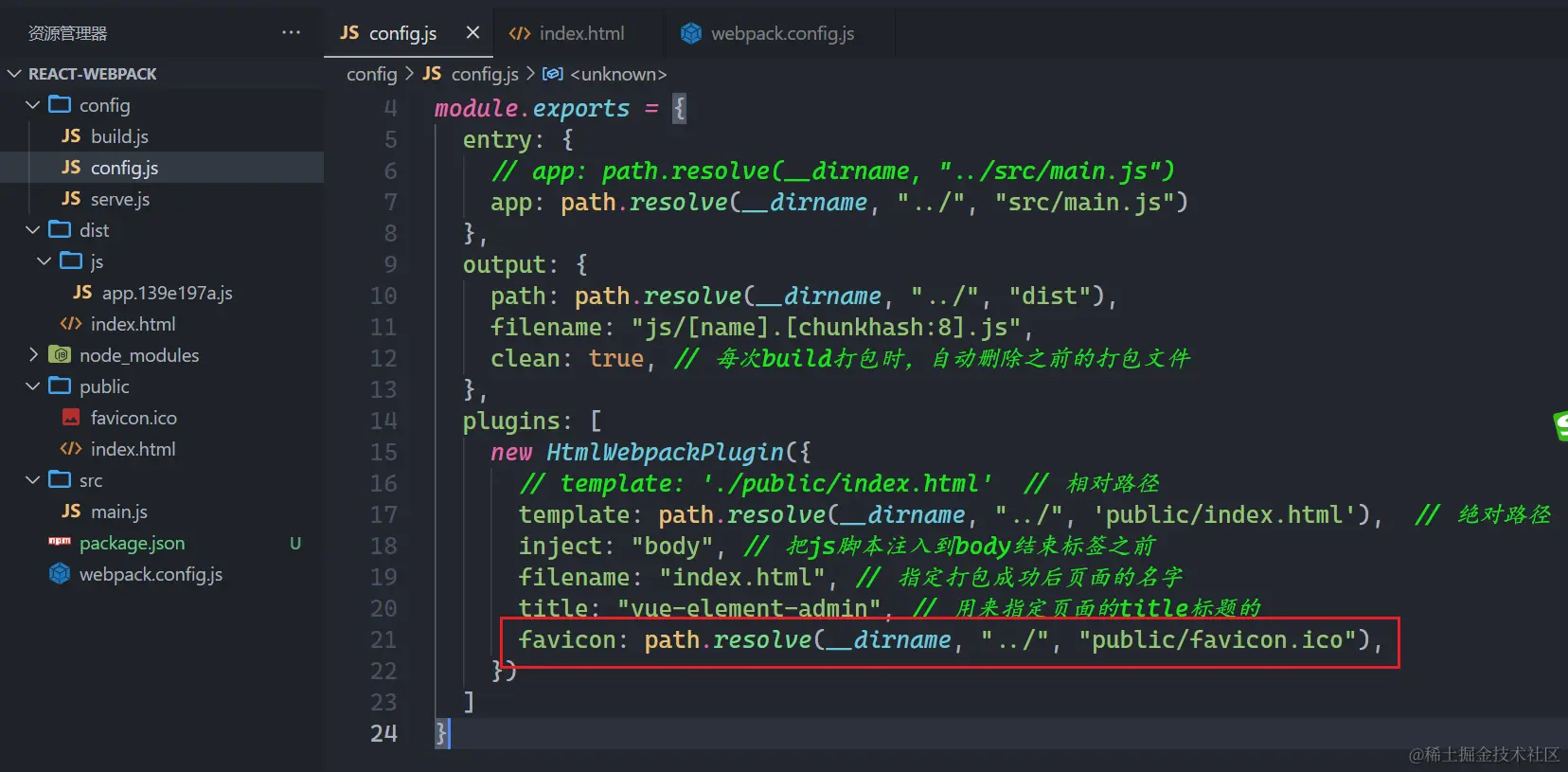Click the HTML icon of public index.html
Viewport: 1568px width, 772px height.
(71, 449)
